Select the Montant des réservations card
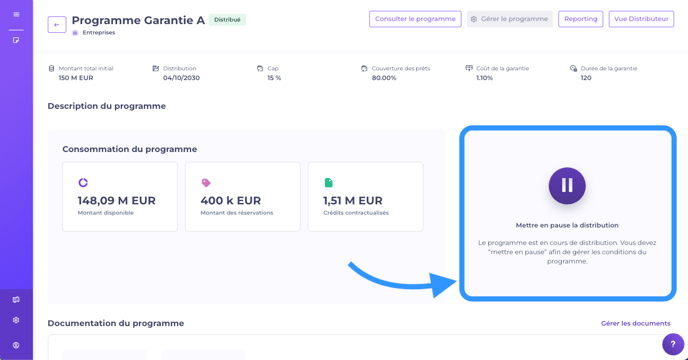This screenshot has width=688, height=360. 243,197
